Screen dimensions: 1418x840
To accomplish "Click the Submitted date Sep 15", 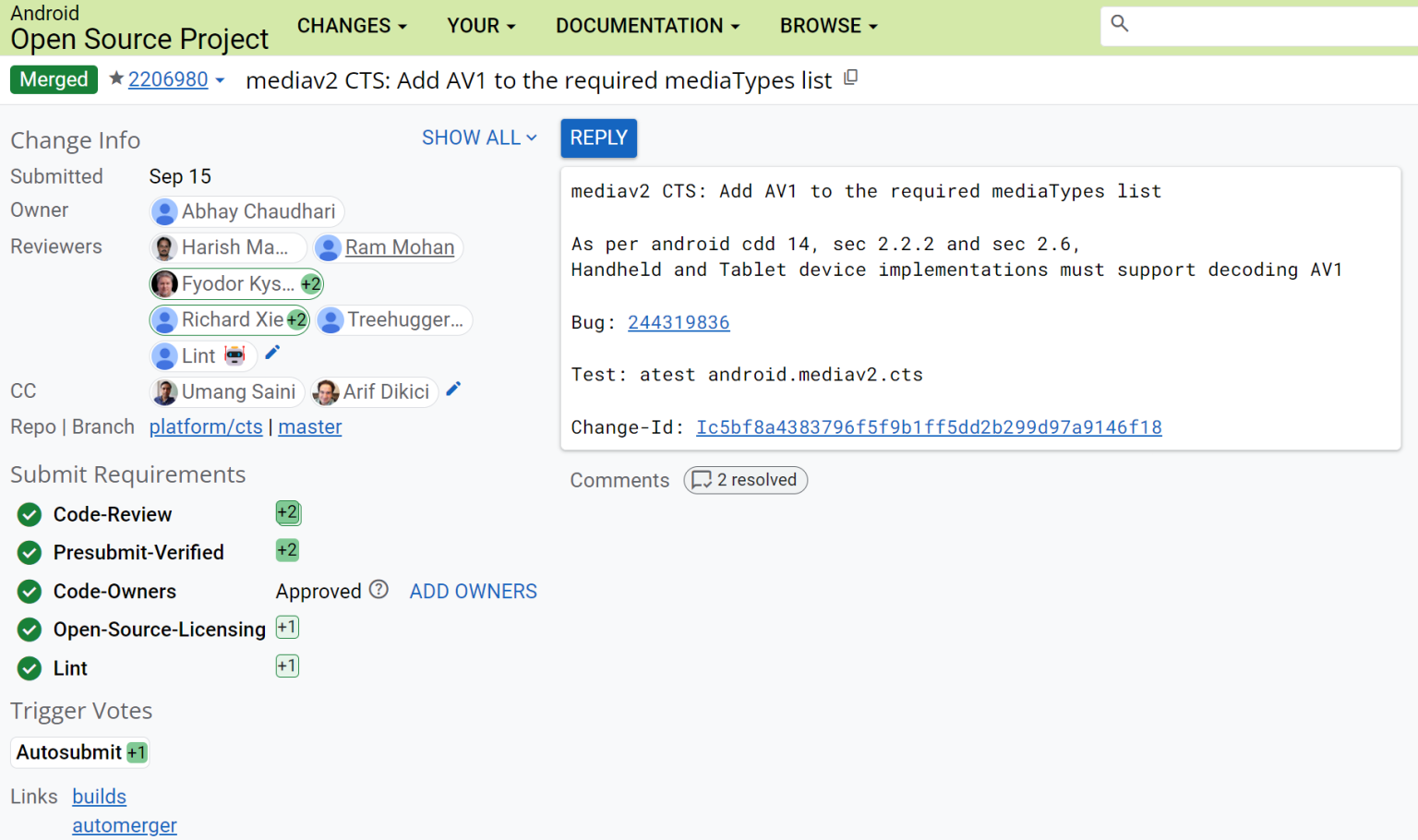I will (x=180, y=176).
